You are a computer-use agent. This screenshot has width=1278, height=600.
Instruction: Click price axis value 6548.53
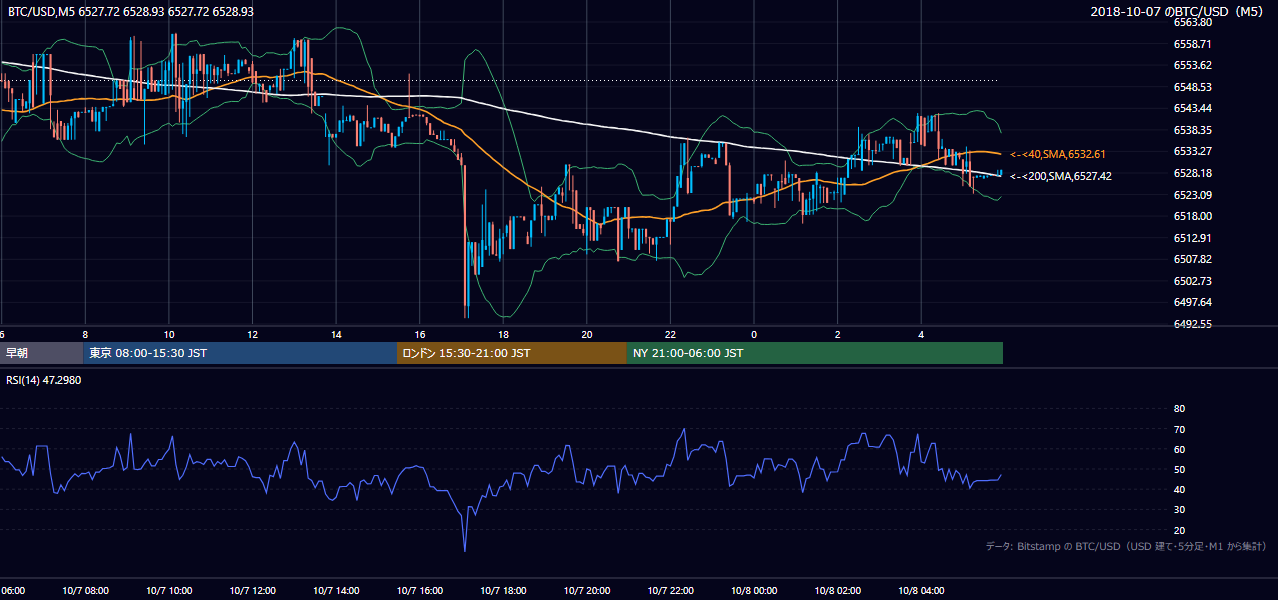1192,87
